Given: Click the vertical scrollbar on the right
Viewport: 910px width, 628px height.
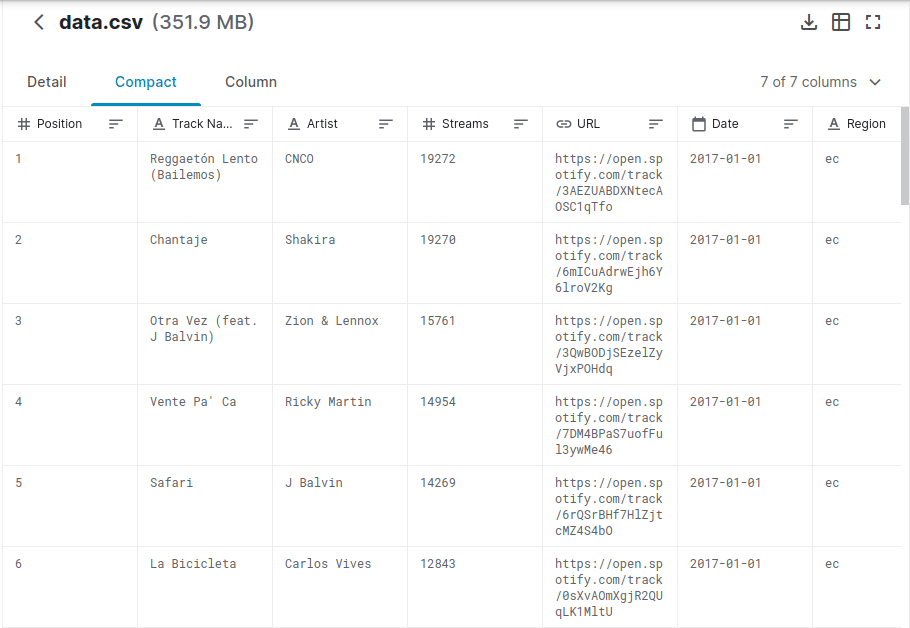Looking at the screenshot, I should click(x=905, y=155).
